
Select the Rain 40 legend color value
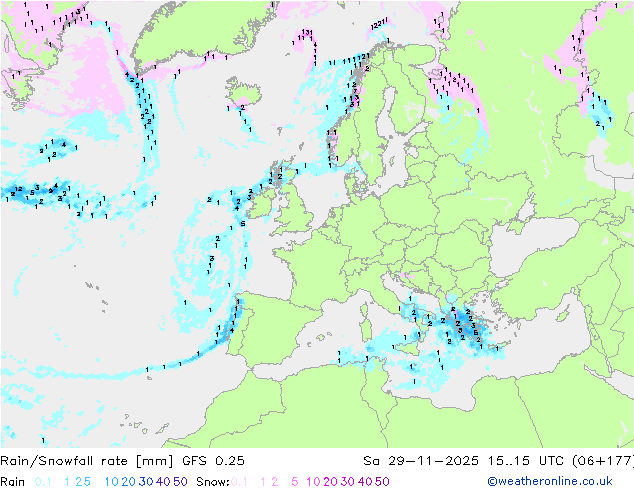(x=163, y=482)
